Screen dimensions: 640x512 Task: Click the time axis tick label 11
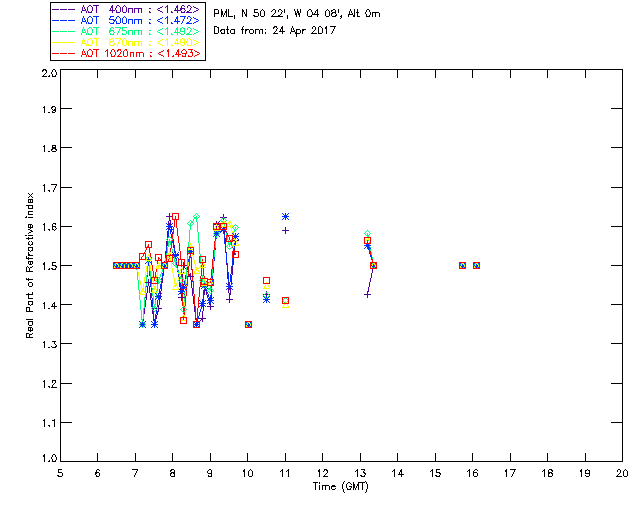(285, 473)
